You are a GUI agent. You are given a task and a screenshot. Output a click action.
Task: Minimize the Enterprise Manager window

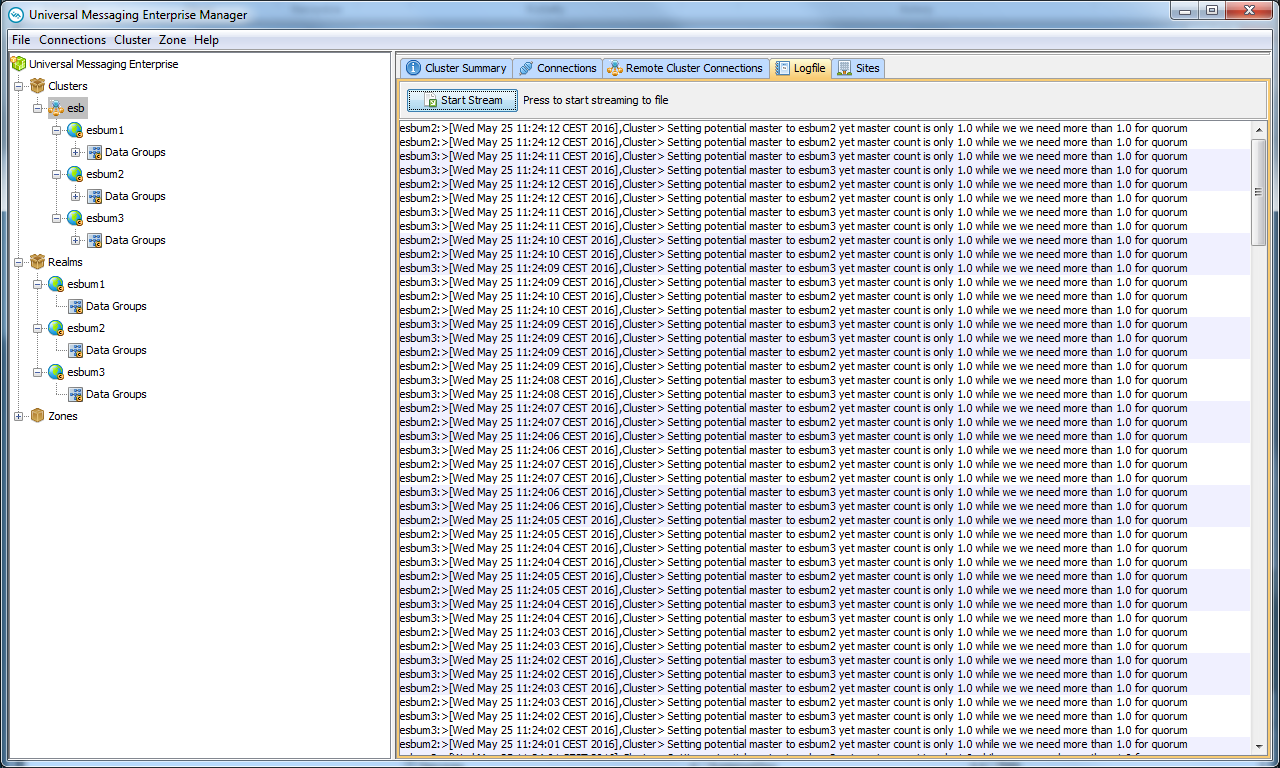(1184, 10)
